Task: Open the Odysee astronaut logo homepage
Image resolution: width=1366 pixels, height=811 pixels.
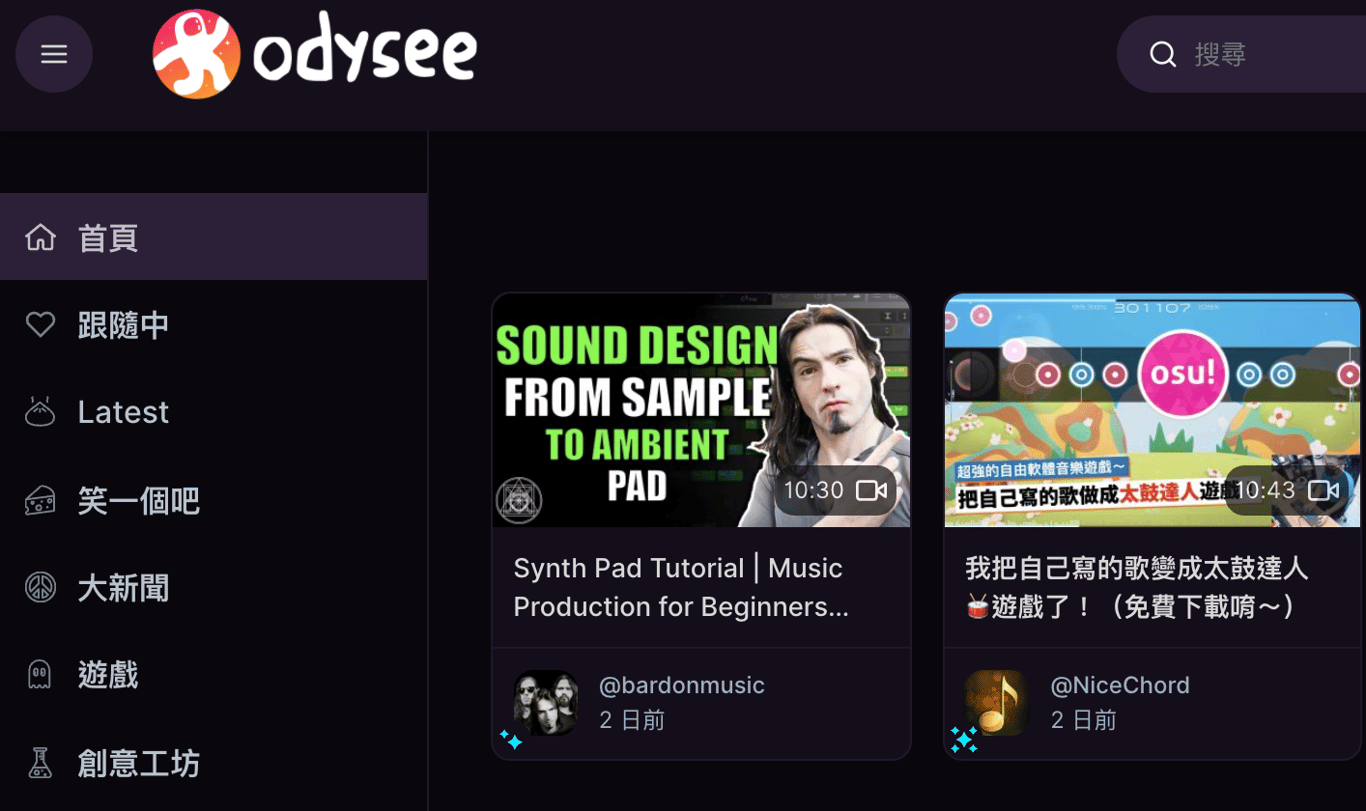Action: [314, 54]
